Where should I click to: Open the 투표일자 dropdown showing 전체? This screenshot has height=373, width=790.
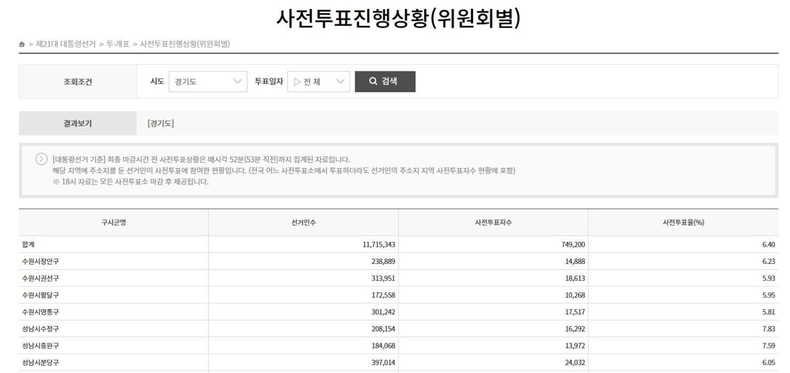tap(318, 82)
